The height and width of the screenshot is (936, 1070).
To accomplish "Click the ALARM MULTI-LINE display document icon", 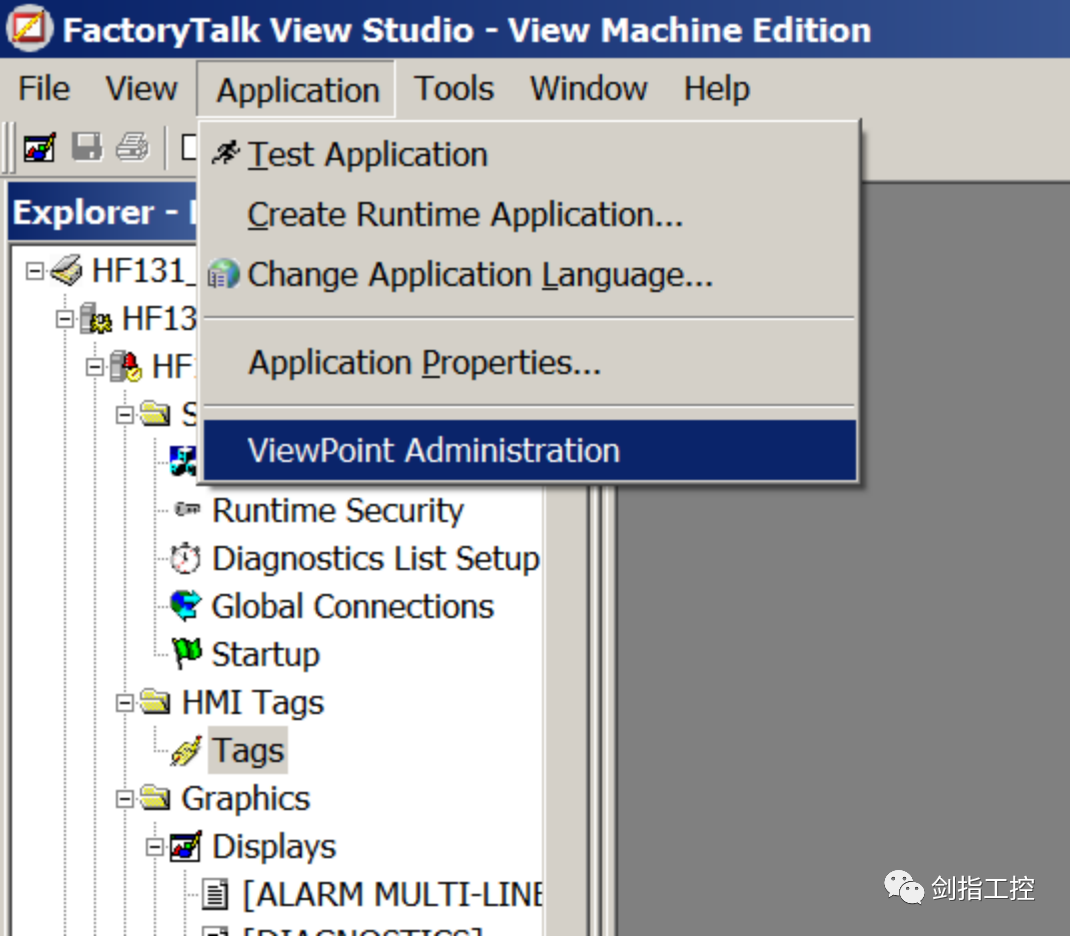I will pyautogui.click(x=215, y=894).
